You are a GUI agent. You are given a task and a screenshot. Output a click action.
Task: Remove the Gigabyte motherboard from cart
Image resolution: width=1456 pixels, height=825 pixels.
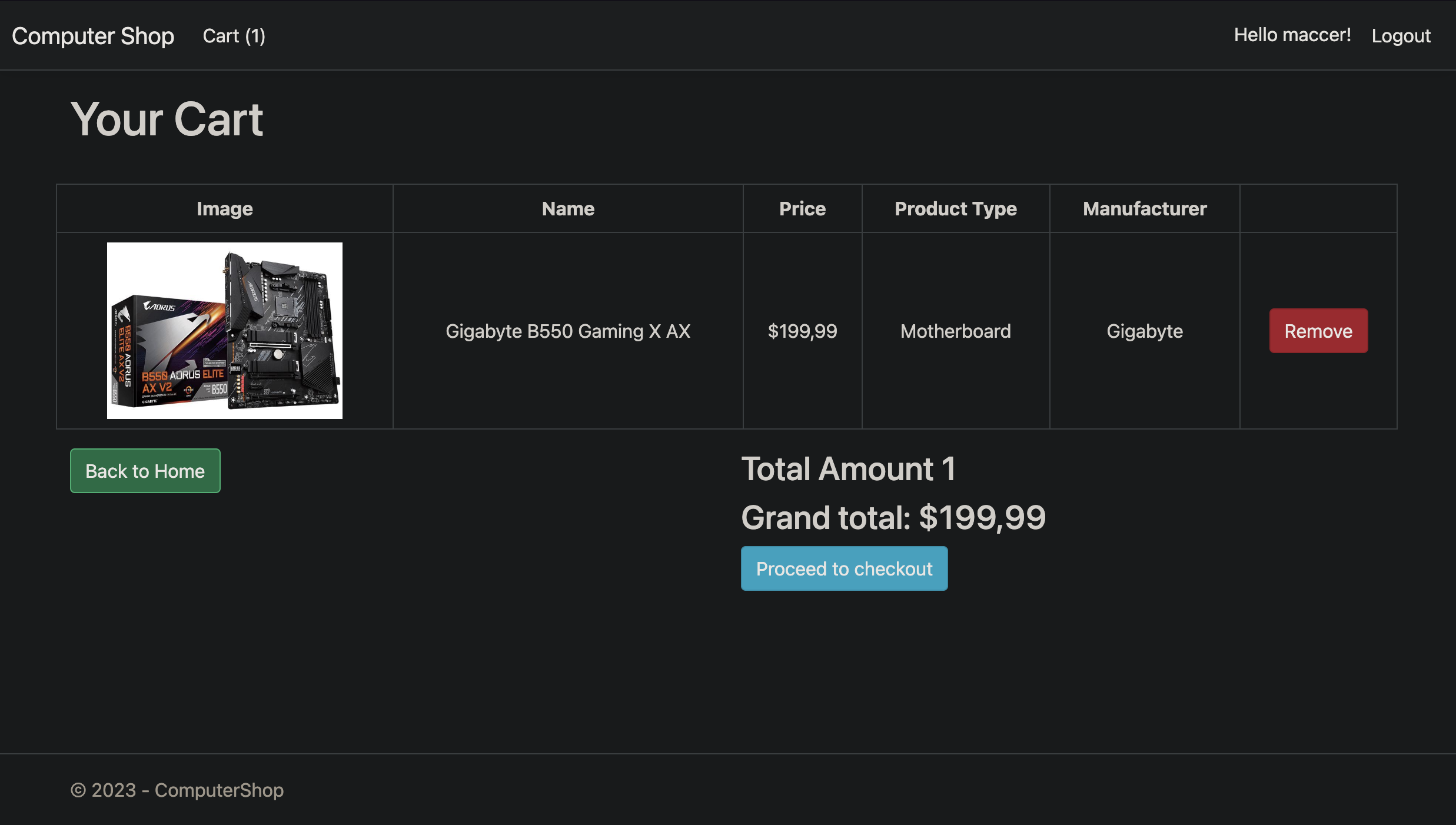(x=1318, y=331)
